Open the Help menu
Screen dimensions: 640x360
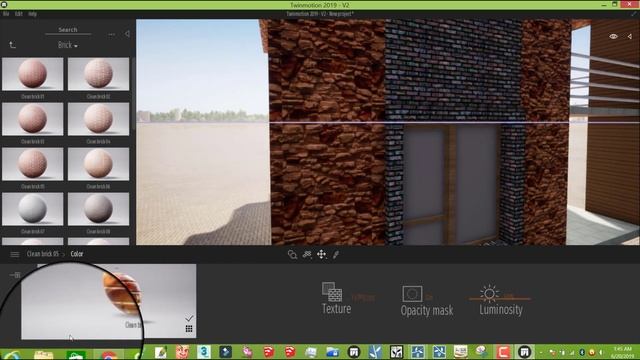point(32,14)
